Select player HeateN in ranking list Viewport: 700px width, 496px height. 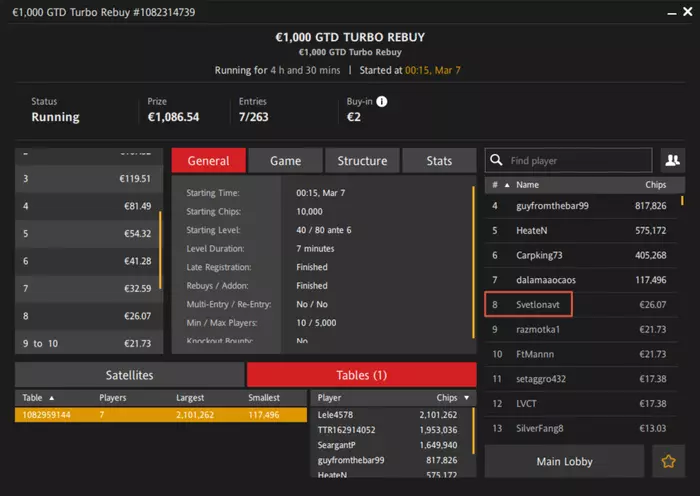[581, 230]
